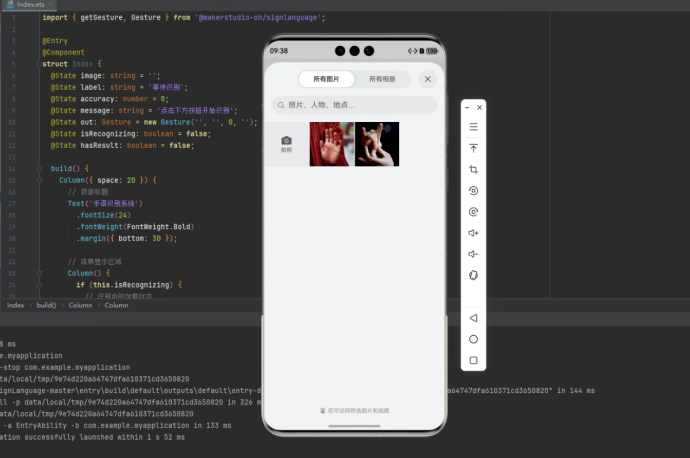
Task: Rotate the emulator screen left
Action: pyautogui.click(x=473, y=191)
